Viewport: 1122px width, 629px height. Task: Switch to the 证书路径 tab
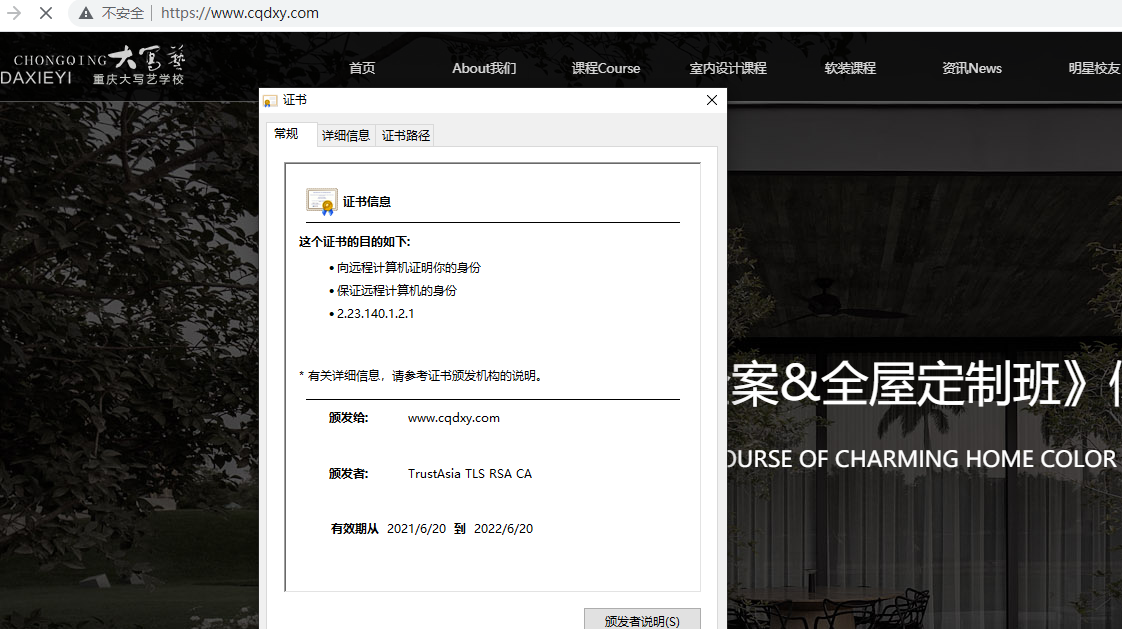(x=405, y=134)
